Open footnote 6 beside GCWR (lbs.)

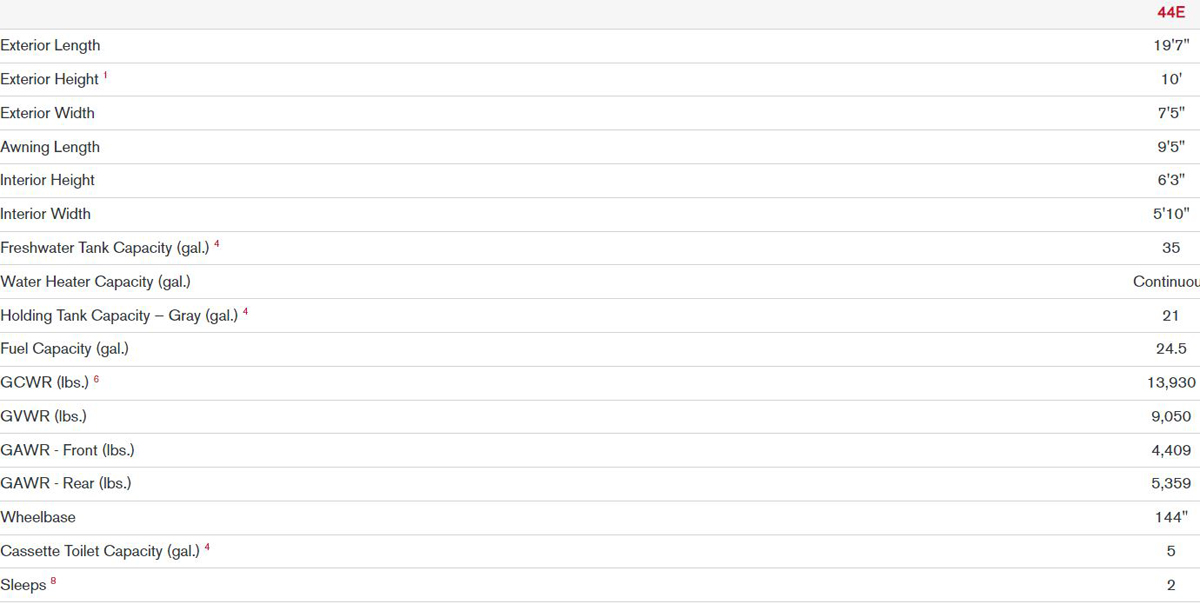(x=96, y=378)
